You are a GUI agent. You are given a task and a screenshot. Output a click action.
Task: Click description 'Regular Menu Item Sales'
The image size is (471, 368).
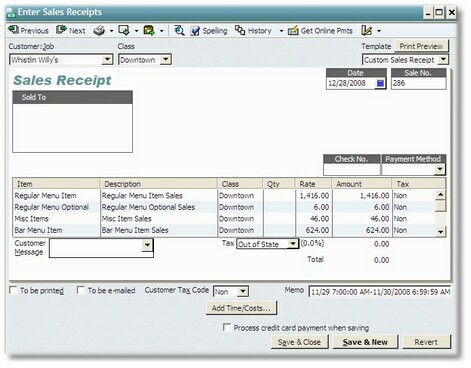click(142, 196)
